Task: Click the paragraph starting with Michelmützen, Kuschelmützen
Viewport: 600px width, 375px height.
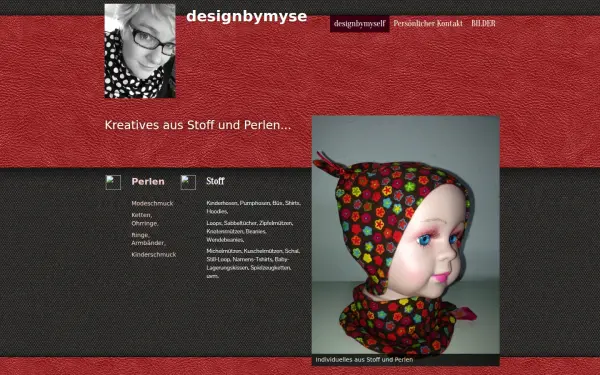Action: 253,263
